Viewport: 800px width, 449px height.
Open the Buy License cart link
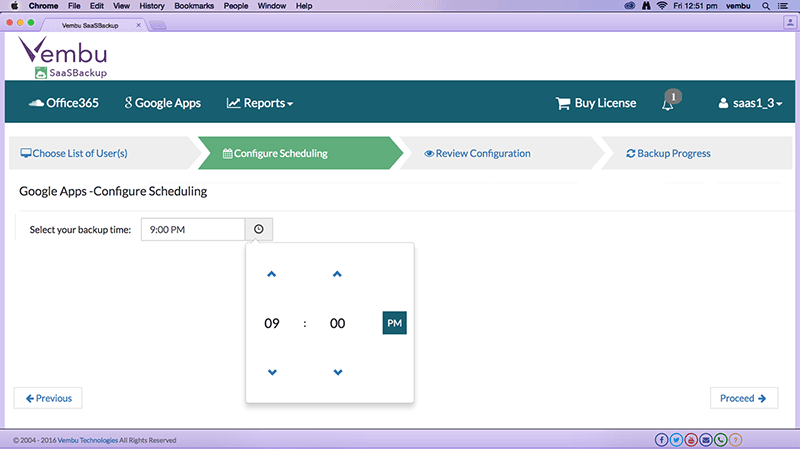click(x=596, y=103)
